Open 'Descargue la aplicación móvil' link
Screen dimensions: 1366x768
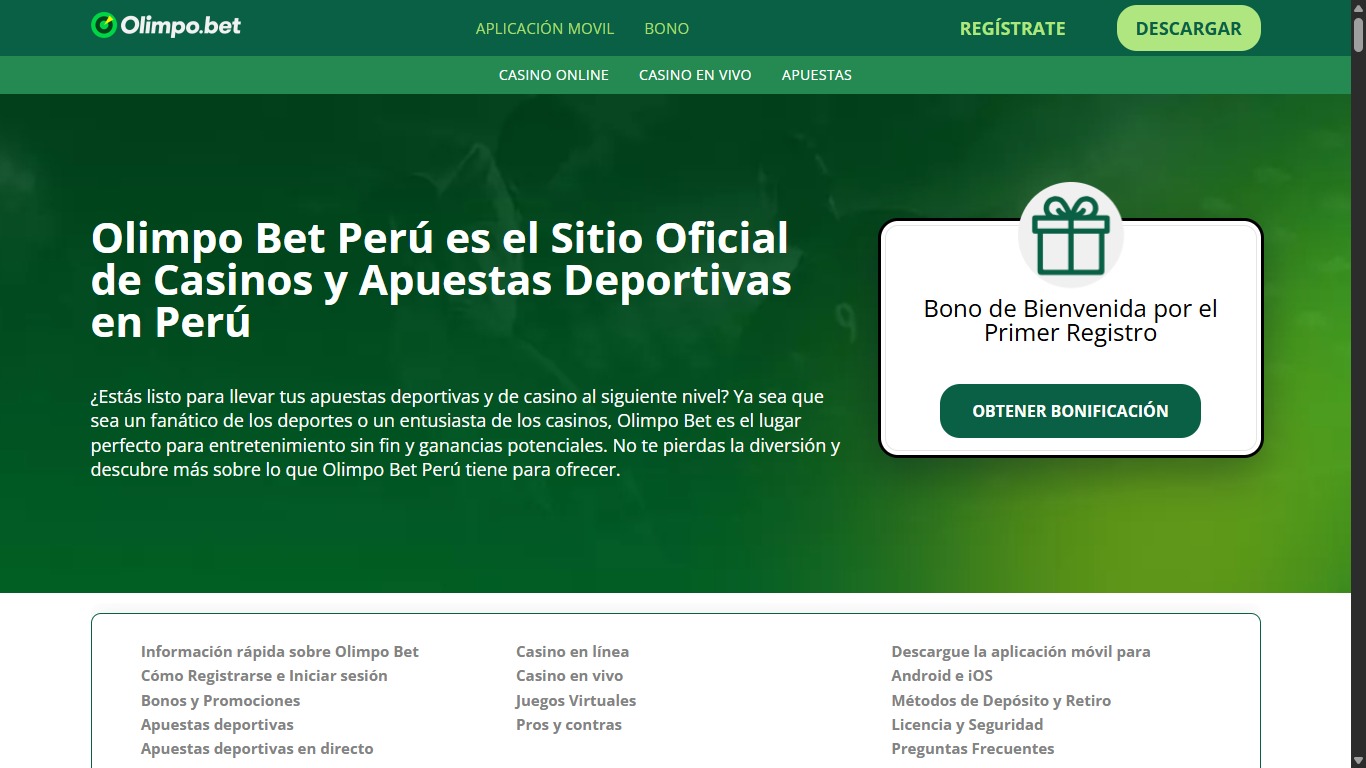[1021, 664]
